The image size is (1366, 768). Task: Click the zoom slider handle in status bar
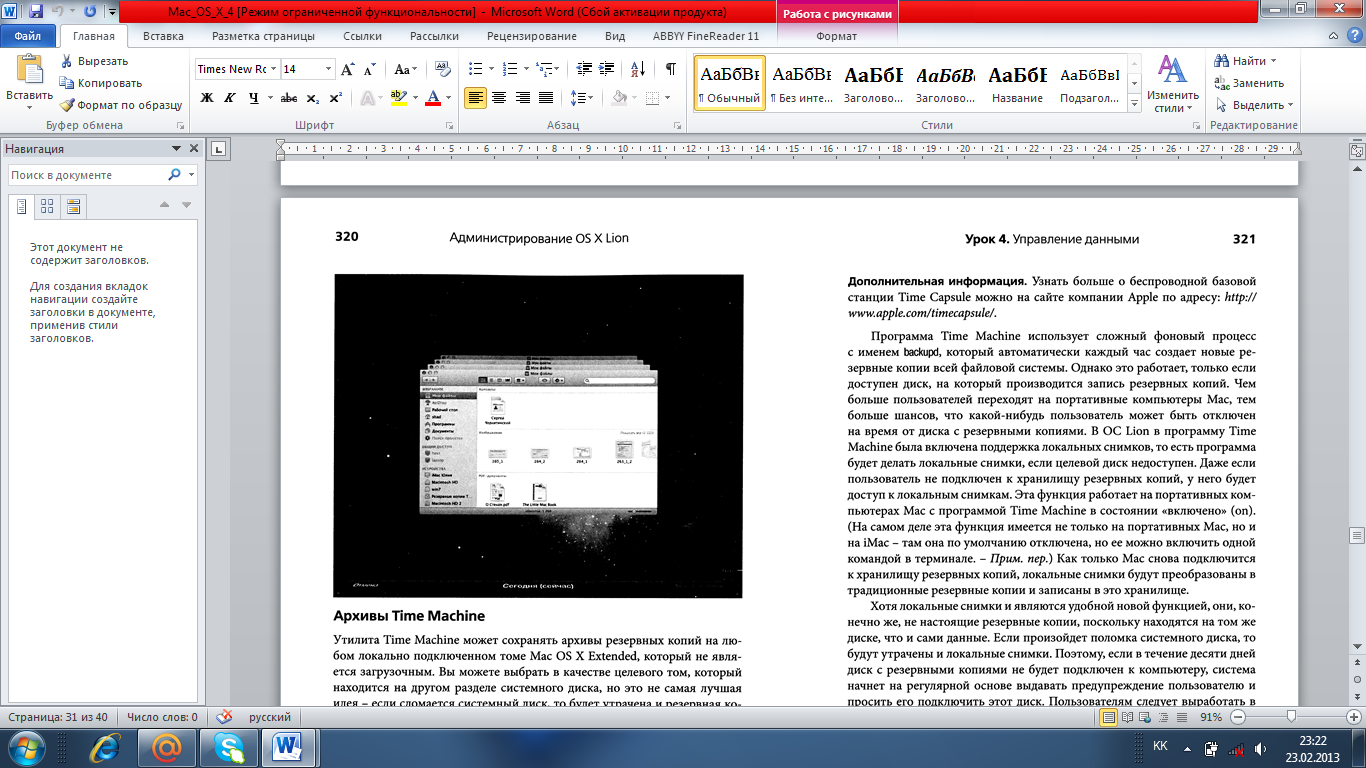pos(1292,717)
